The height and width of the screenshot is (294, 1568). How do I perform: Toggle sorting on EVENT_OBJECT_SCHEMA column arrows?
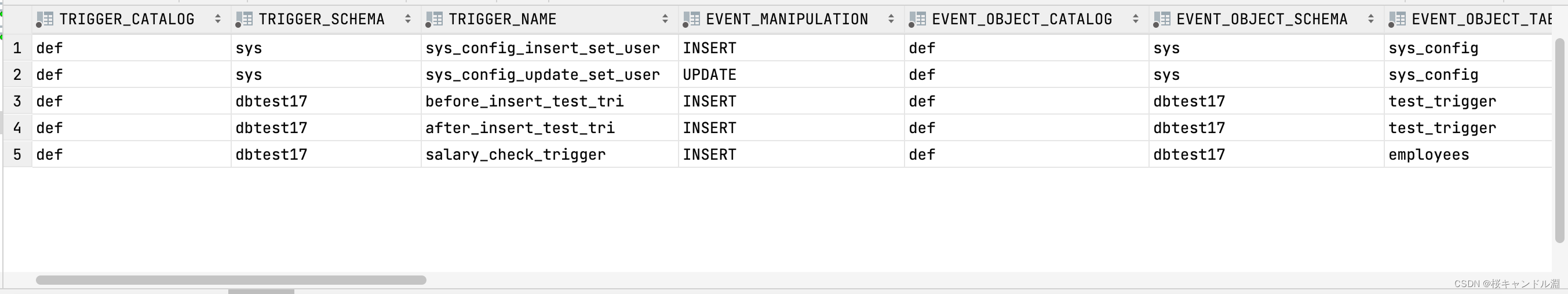click(x=1371, y=20)
